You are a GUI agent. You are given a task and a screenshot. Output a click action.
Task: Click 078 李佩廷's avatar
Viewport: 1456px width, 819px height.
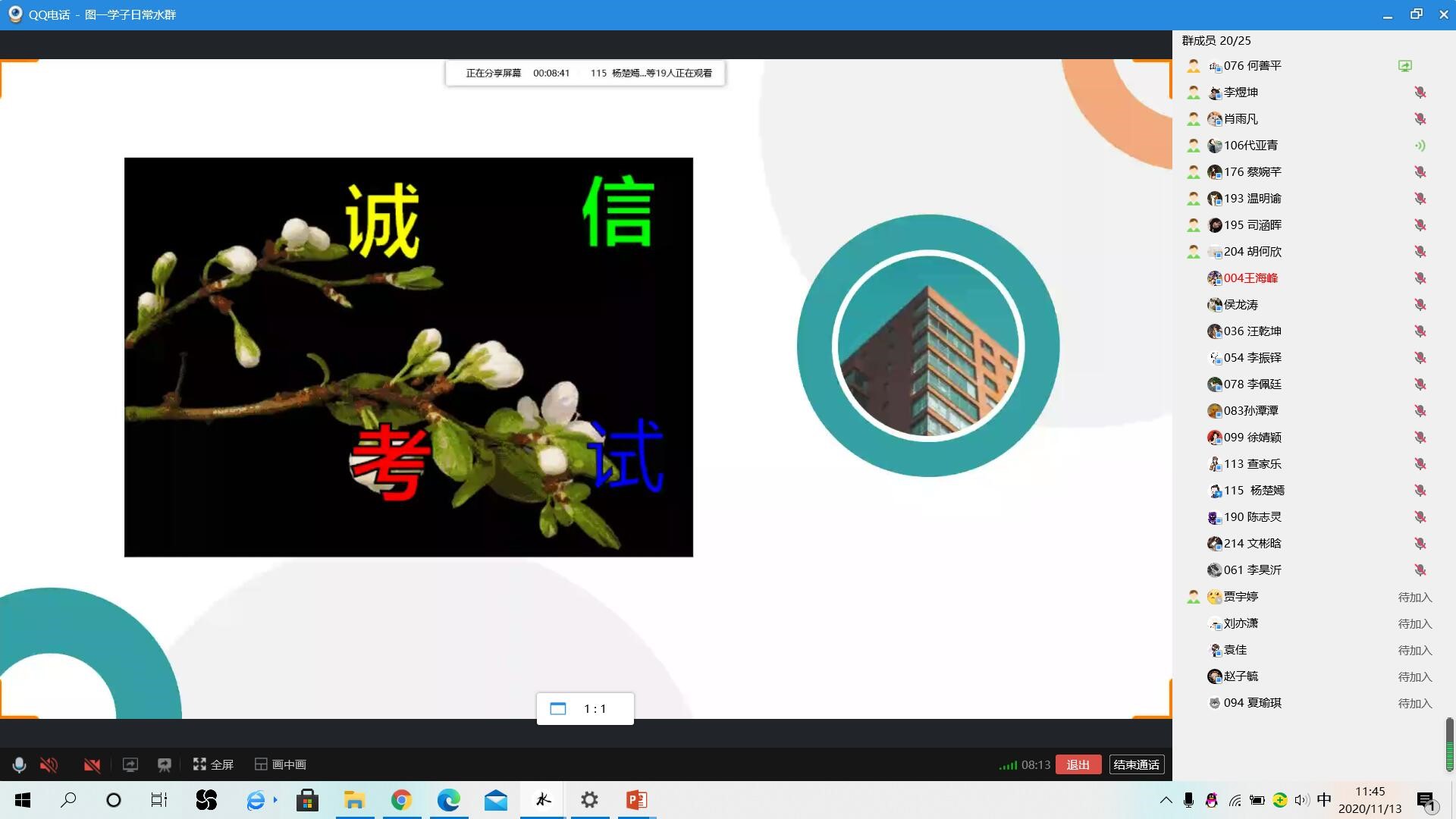pos(1214,384)
